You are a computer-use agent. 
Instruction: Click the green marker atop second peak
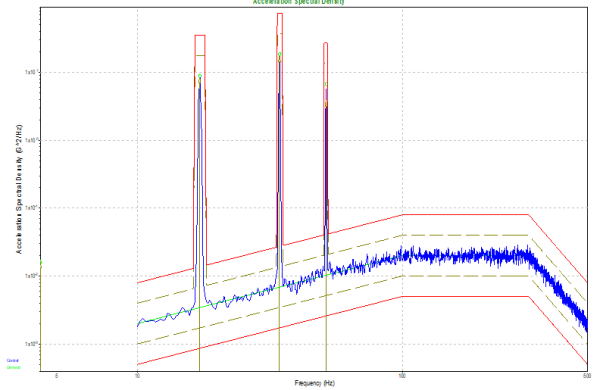point(280,54)
